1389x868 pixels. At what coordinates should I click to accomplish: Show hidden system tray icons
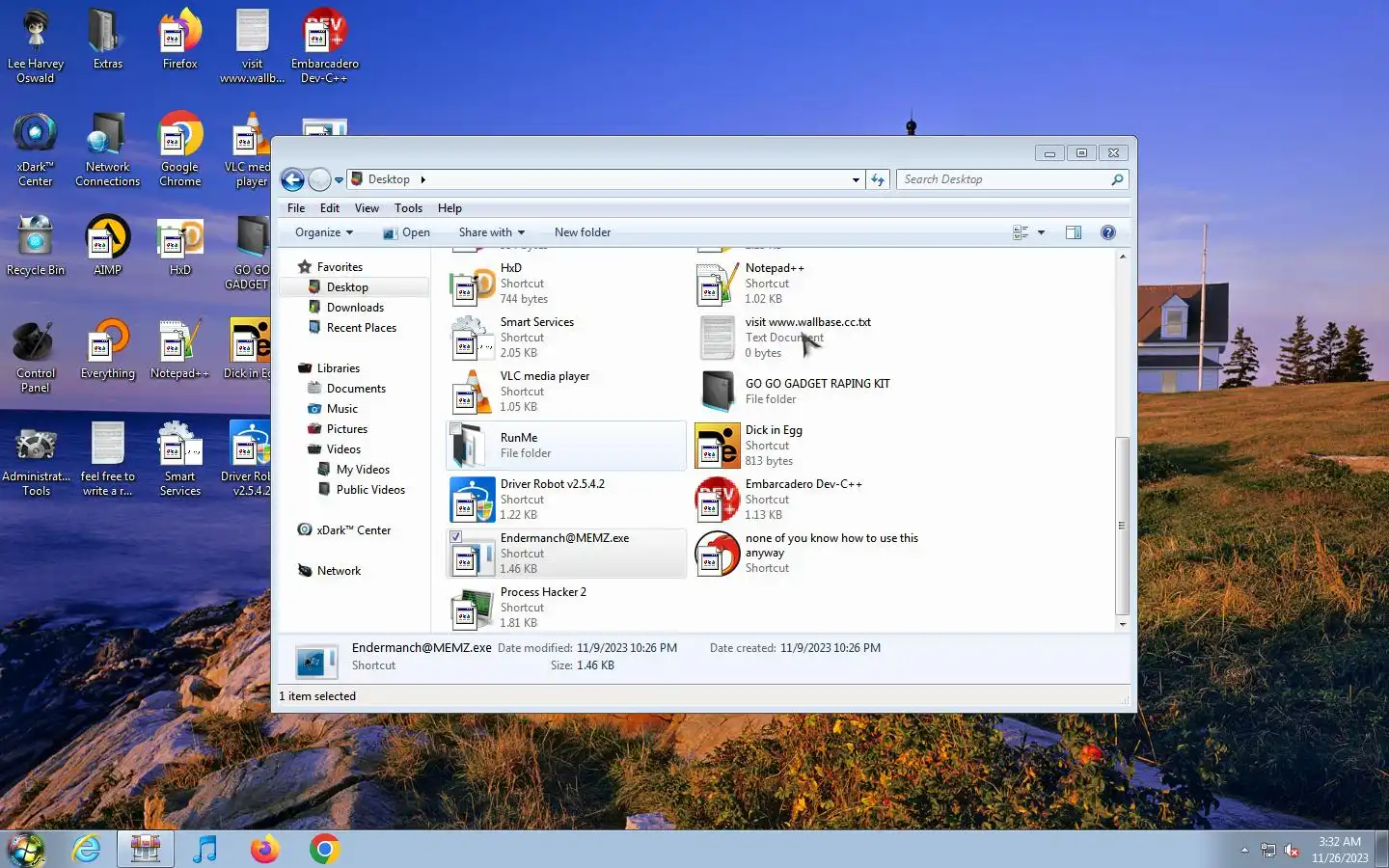click(1244, 850)
